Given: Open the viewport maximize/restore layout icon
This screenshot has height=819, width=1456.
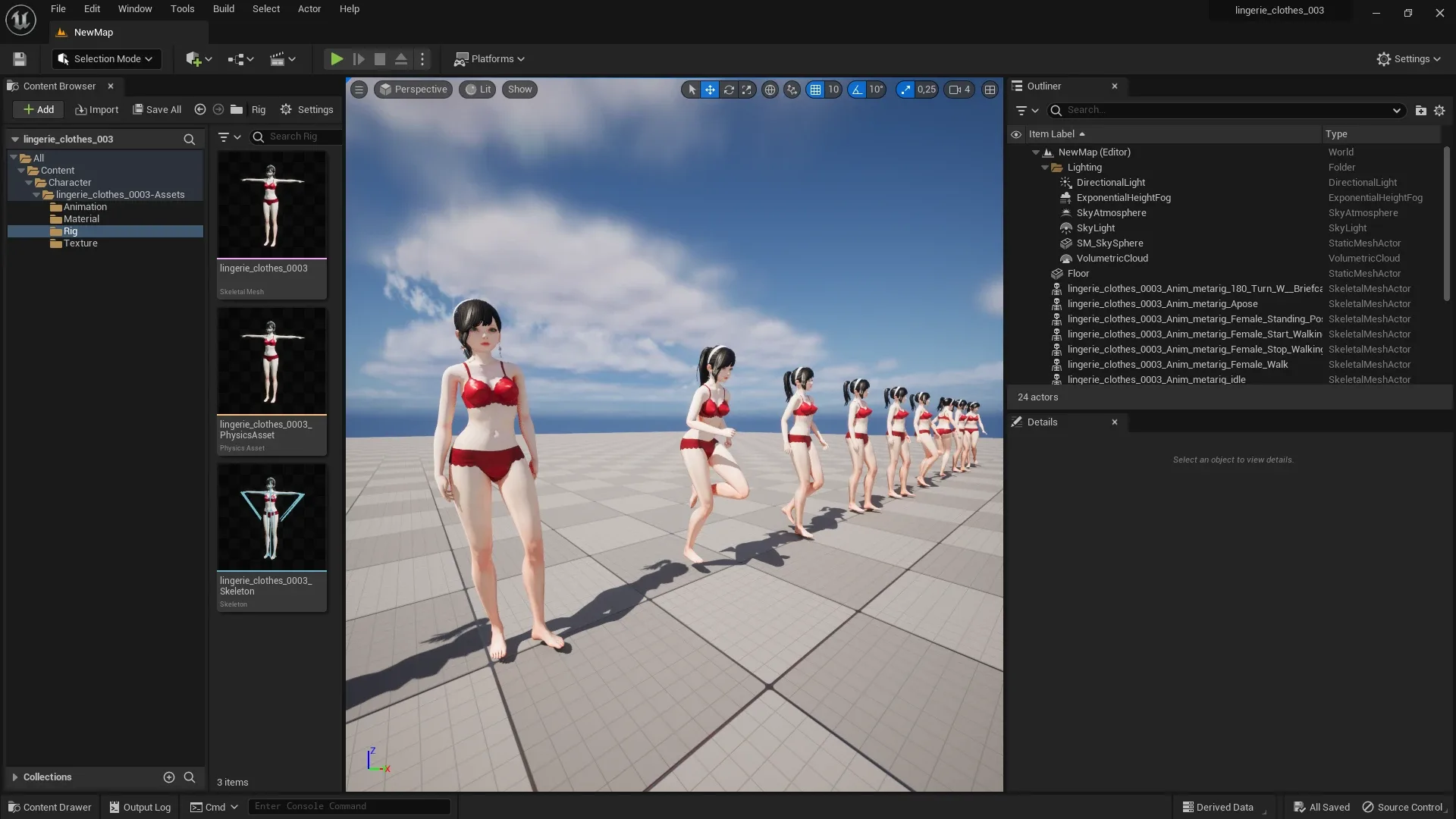Looking at the screenshot, I should tap(990, 89).
